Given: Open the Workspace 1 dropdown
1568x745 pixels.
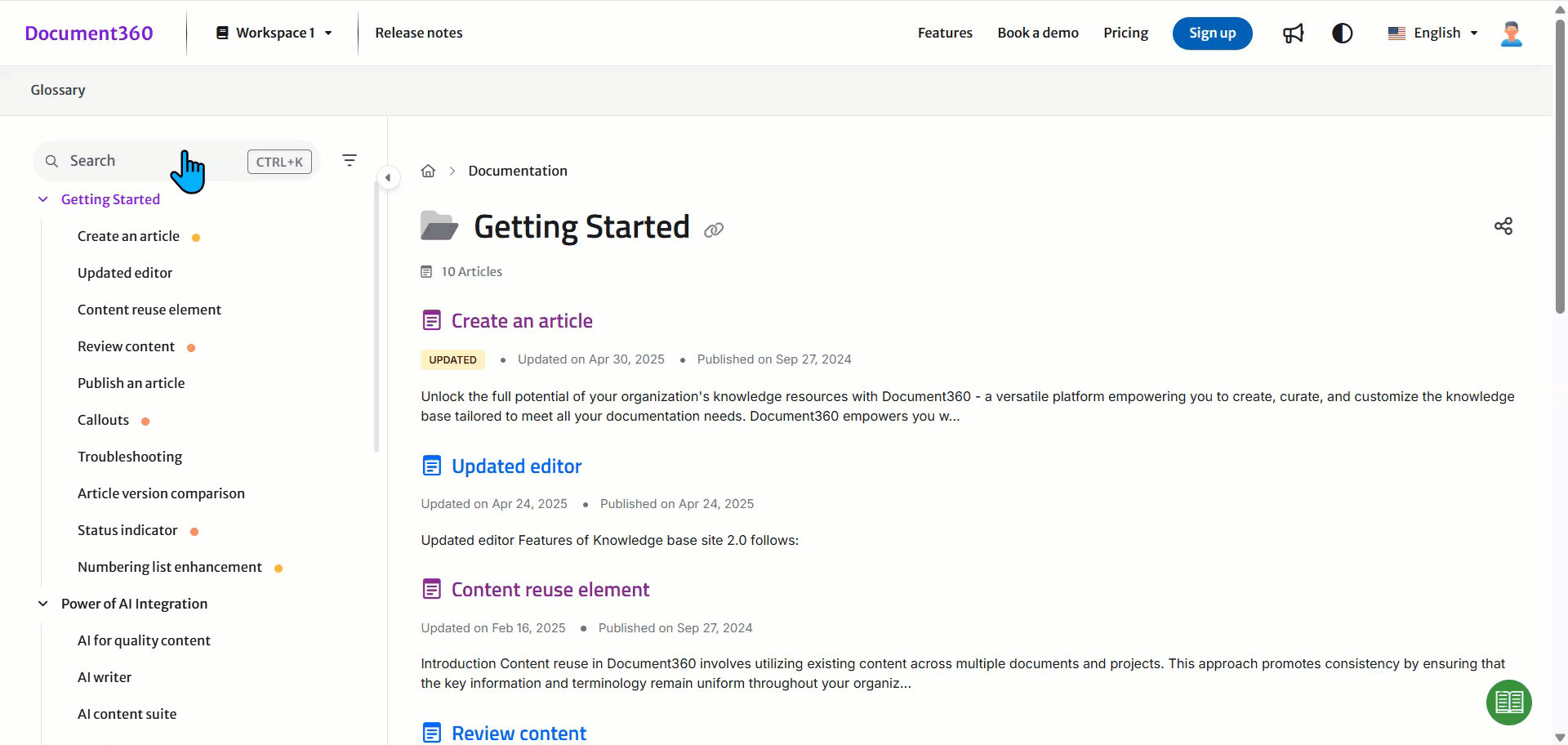Looking at the screenshot, I should [274, 33].
